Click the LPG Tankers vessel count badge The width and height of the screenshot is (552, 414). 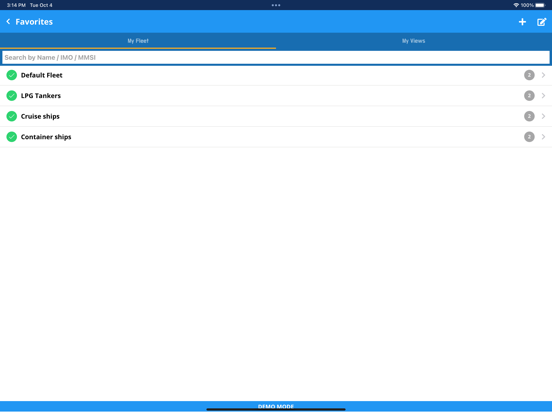[529, 96]
